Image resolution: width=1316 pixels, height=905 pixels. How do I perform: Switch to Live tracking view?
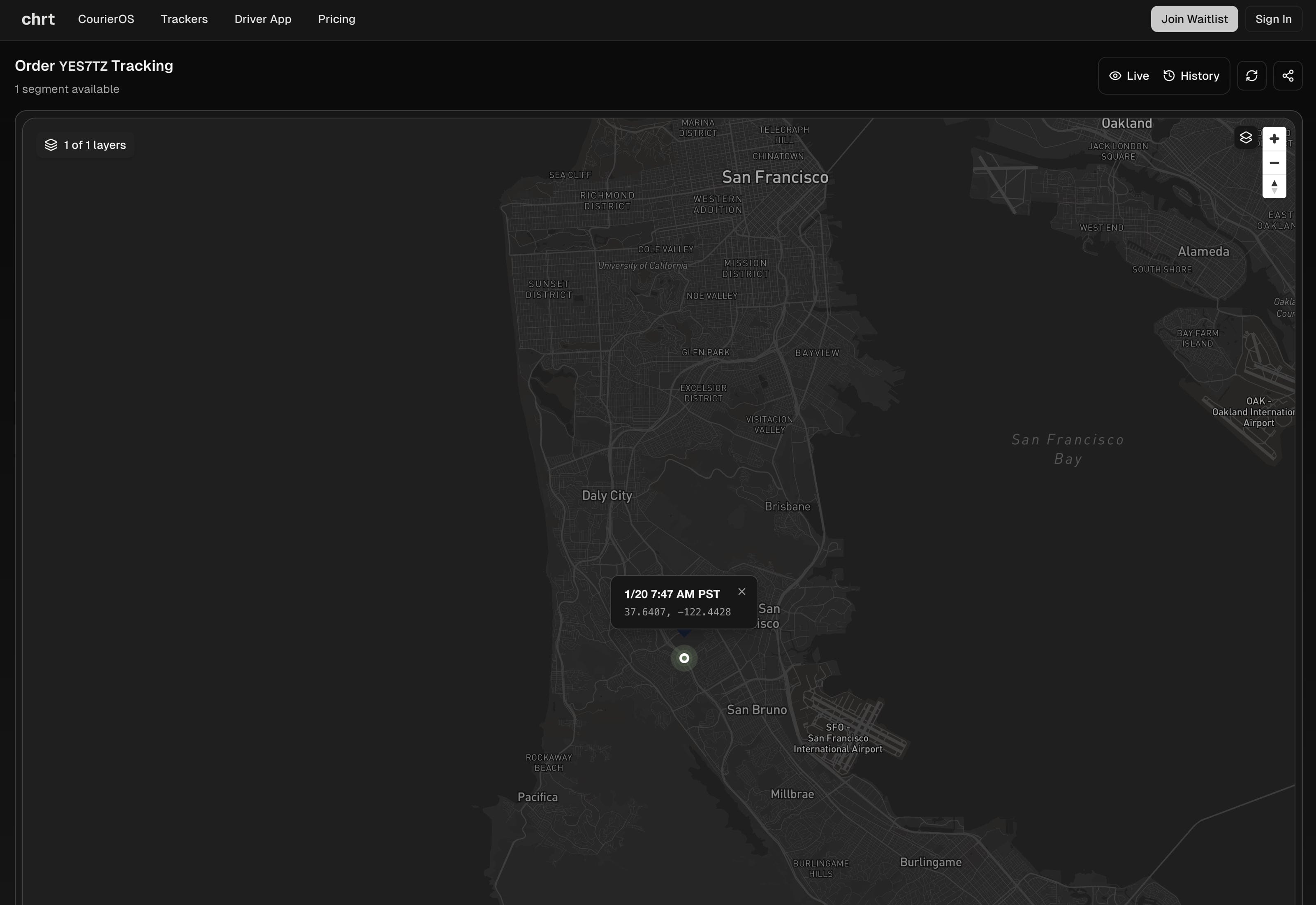click(x=1128, y=75)
